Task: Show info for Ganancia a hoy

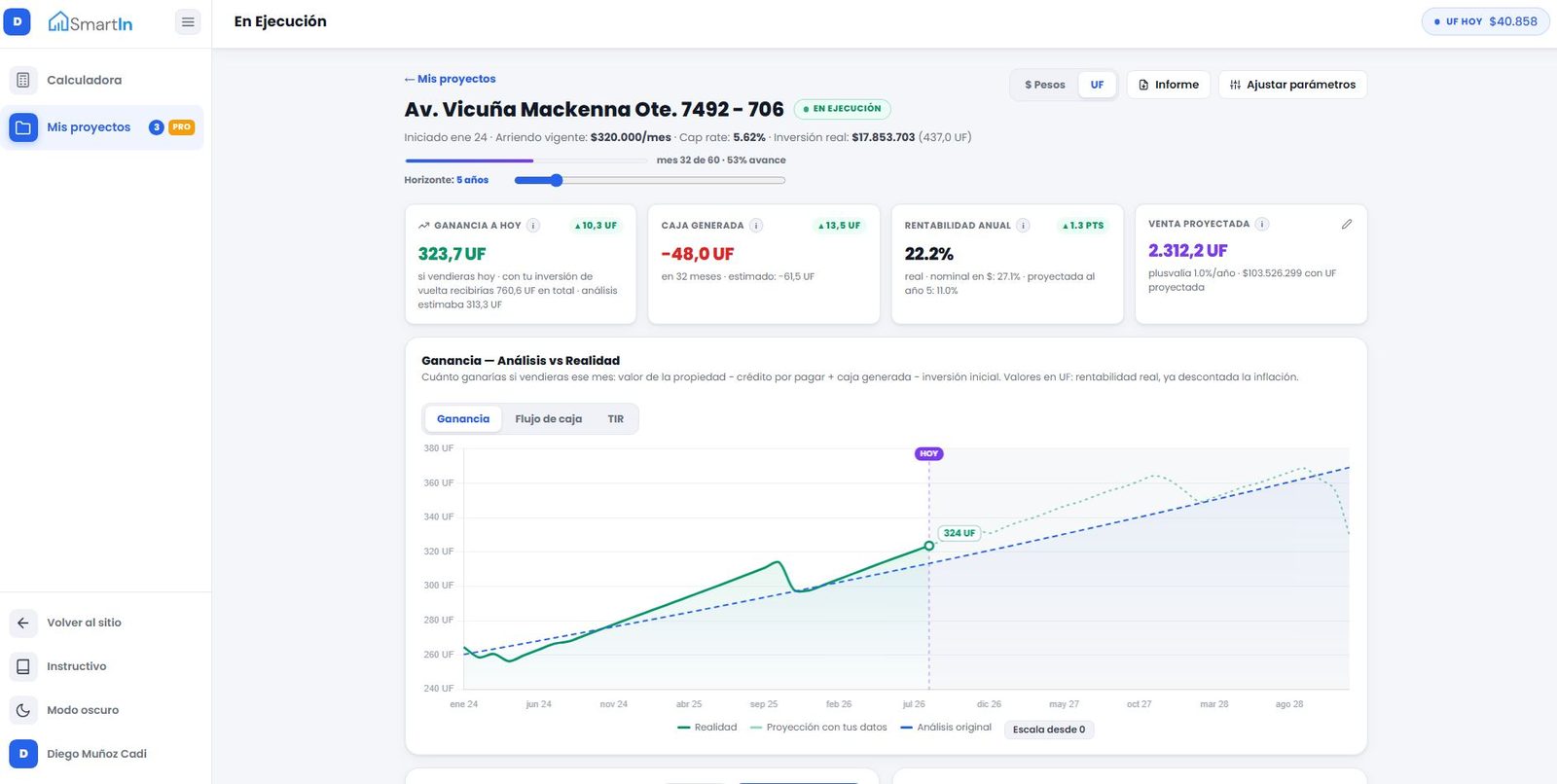Action: click(533, 226)
